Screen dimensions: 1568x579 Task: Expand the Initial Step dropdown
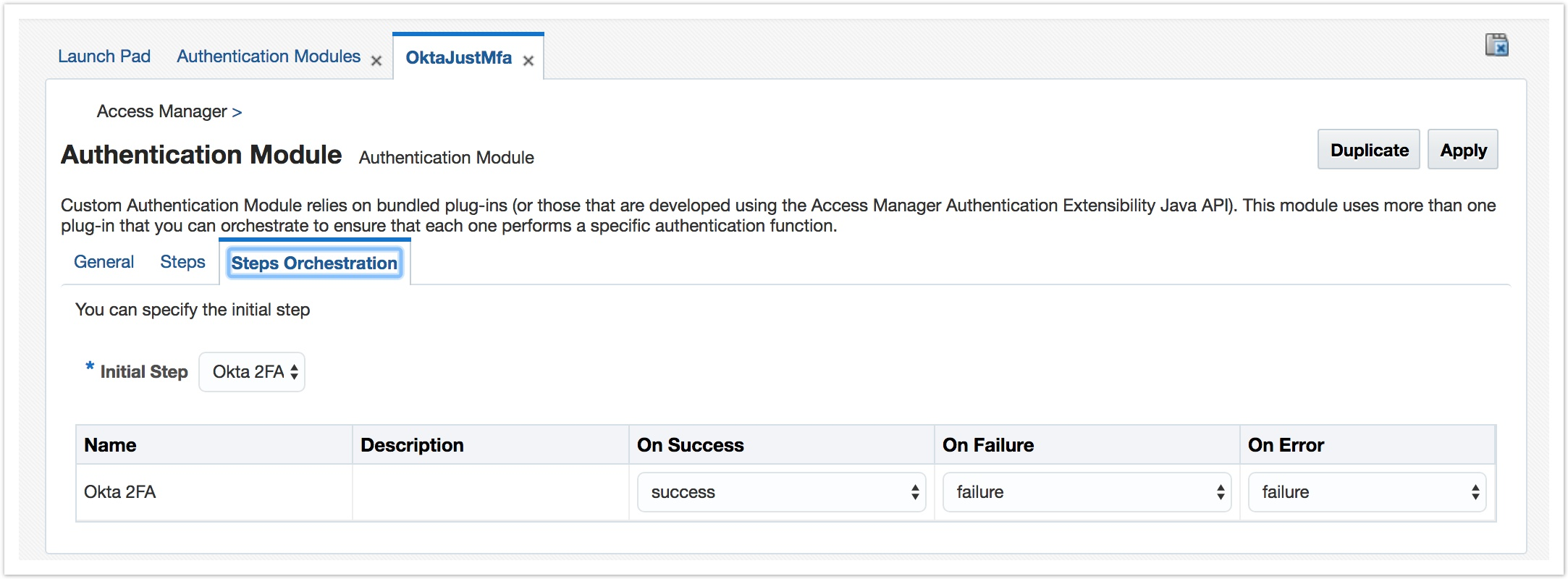(x=252, y=372)
